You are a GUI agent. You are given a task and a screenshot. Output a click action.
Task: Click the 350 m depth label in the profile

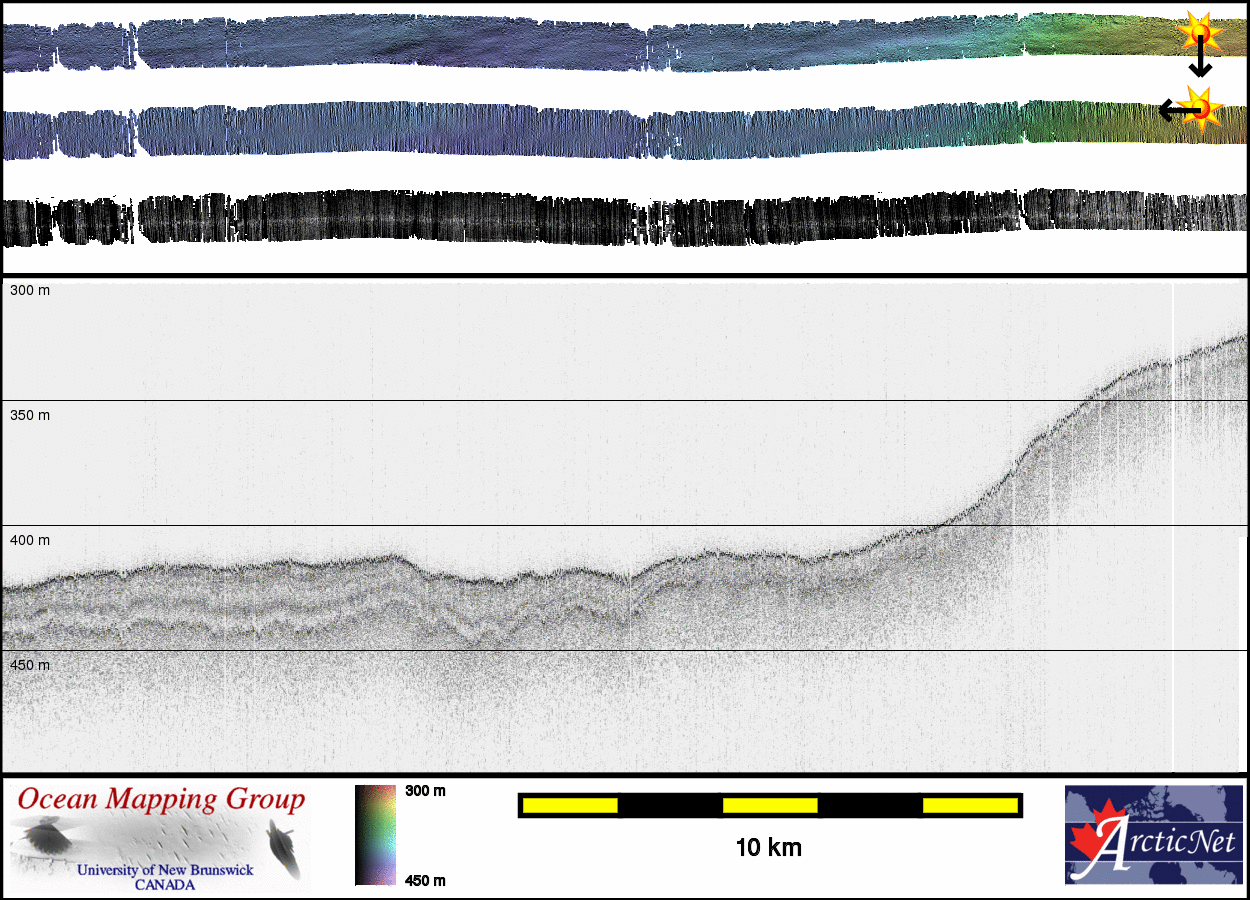30,415
